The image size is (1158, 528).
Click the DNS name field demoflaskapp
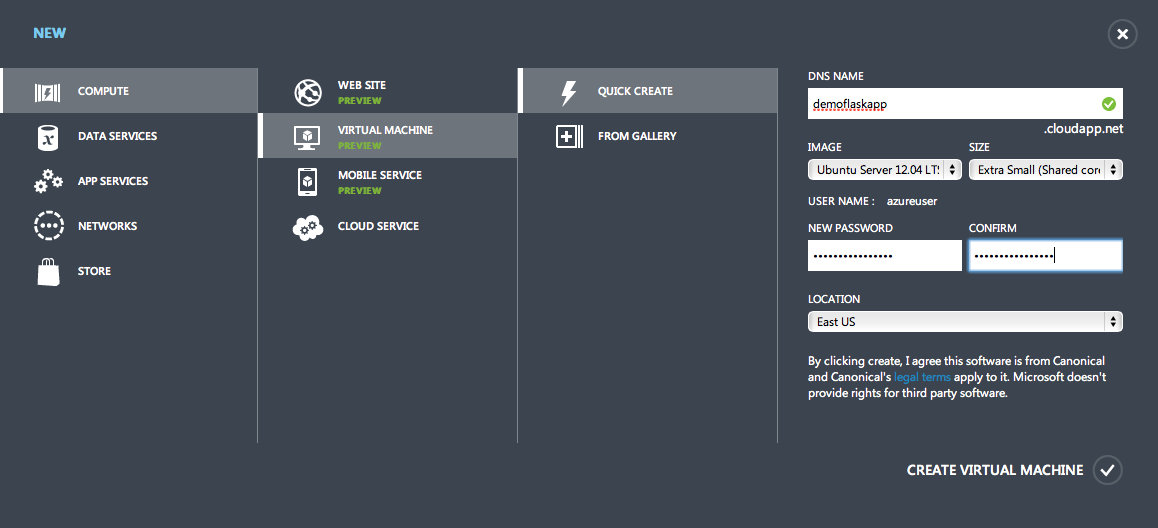pos(965,104)
